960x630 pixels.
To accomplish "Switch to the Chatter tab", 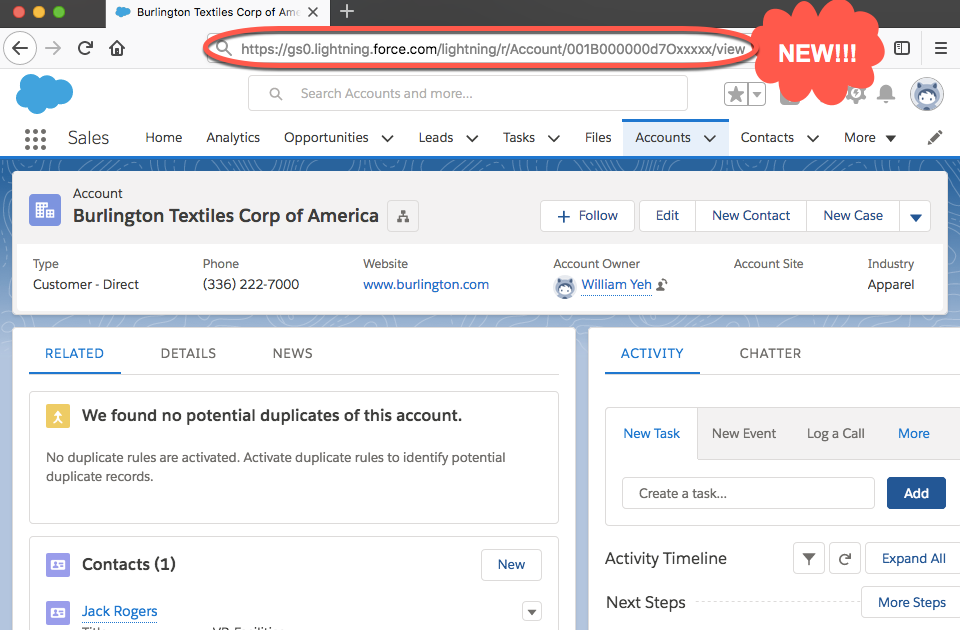I will [770, 353].
